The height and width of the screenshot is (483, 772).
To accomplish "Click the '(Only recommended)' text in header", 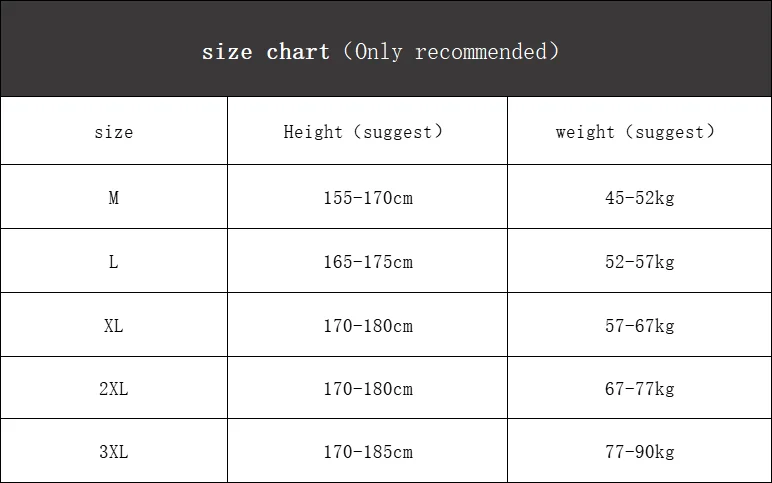I will pyautogui.click(x=450, y=52).
